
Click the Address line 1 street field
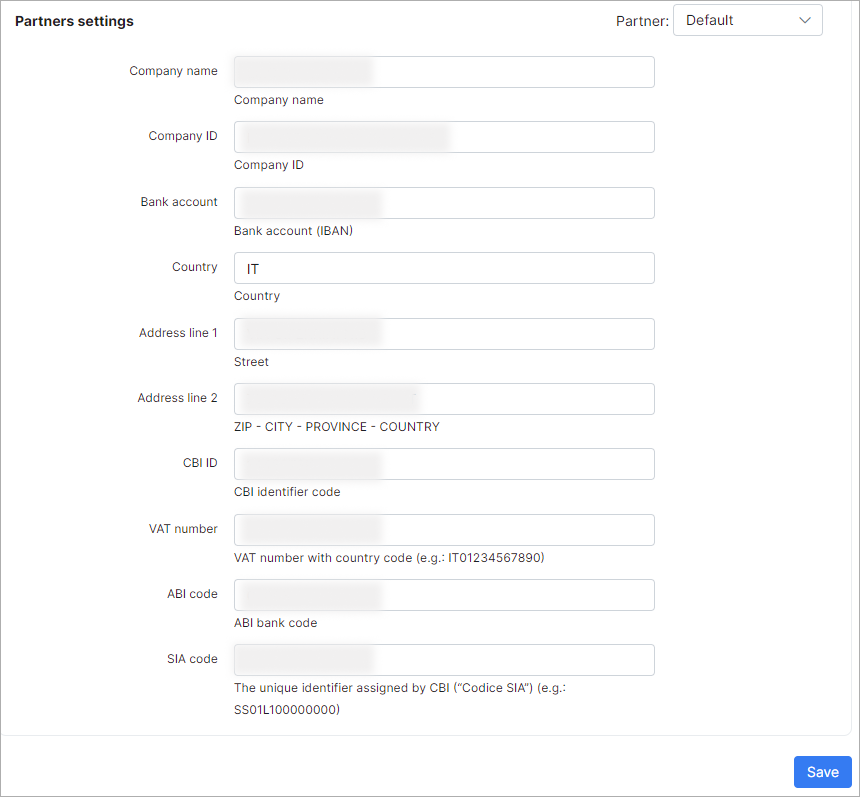tap(444, 334)
